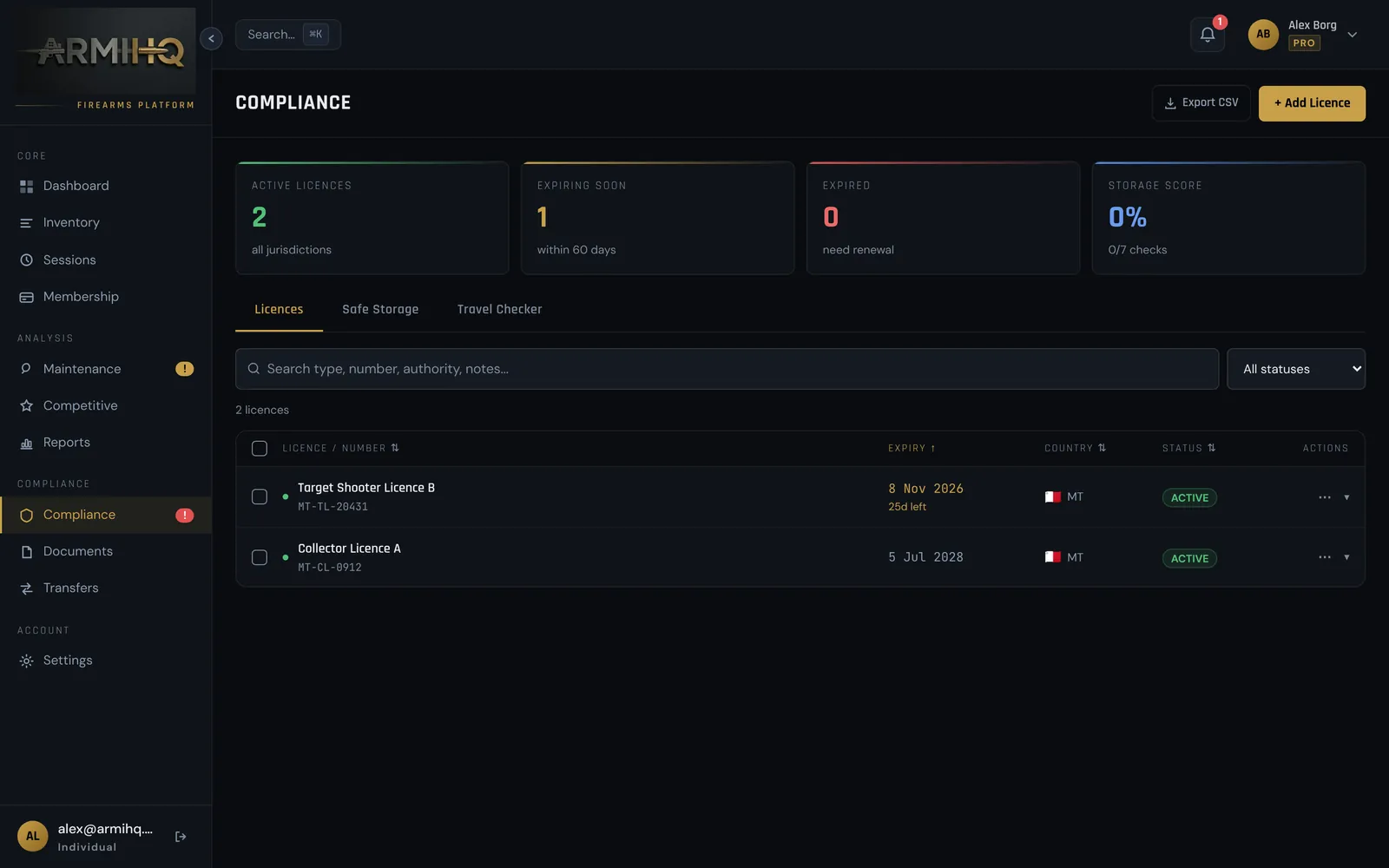Screen dimensions: 1389x868
Task: Open the Inventory sidebar item
Action: point(105,223)
